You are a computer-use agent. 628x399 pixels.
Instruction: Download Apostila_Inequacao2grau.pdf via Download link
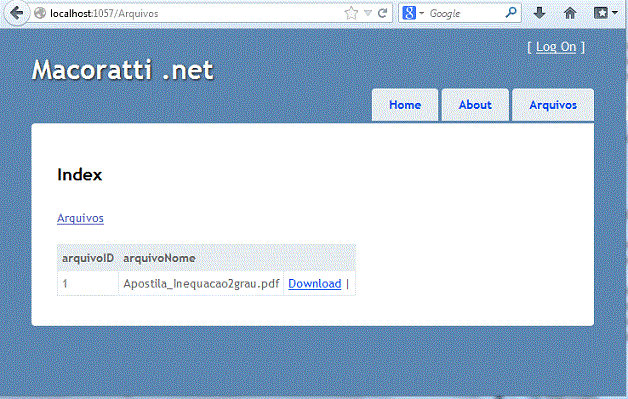coord(315,284)
